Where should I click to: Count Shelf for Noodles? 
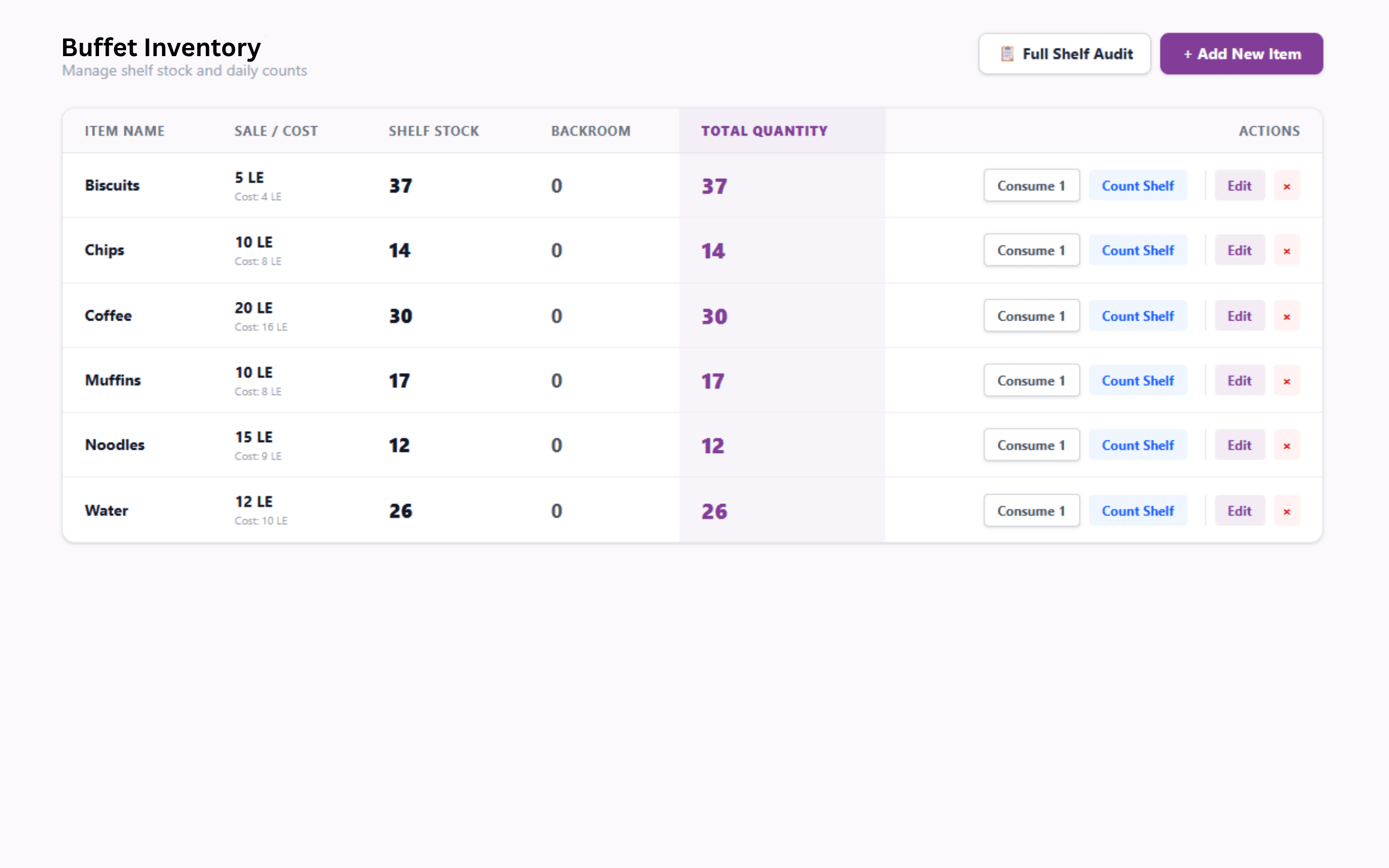tap(1138, 446)
